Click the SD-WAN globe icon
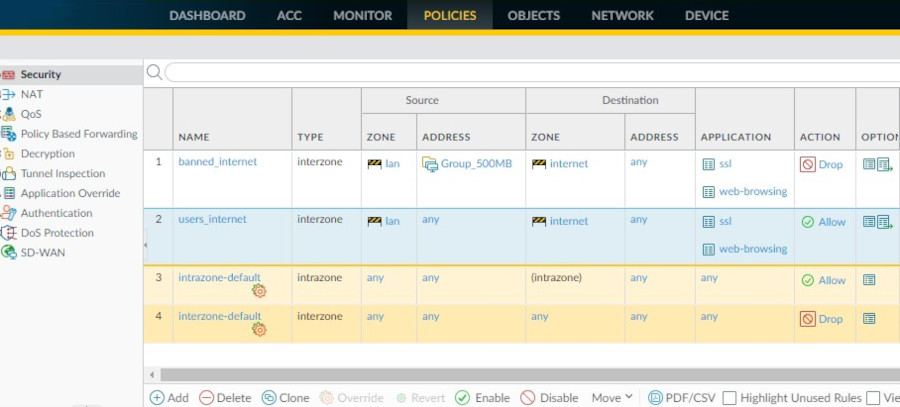This screenshot has height=407, width=900. pos(8,253)
